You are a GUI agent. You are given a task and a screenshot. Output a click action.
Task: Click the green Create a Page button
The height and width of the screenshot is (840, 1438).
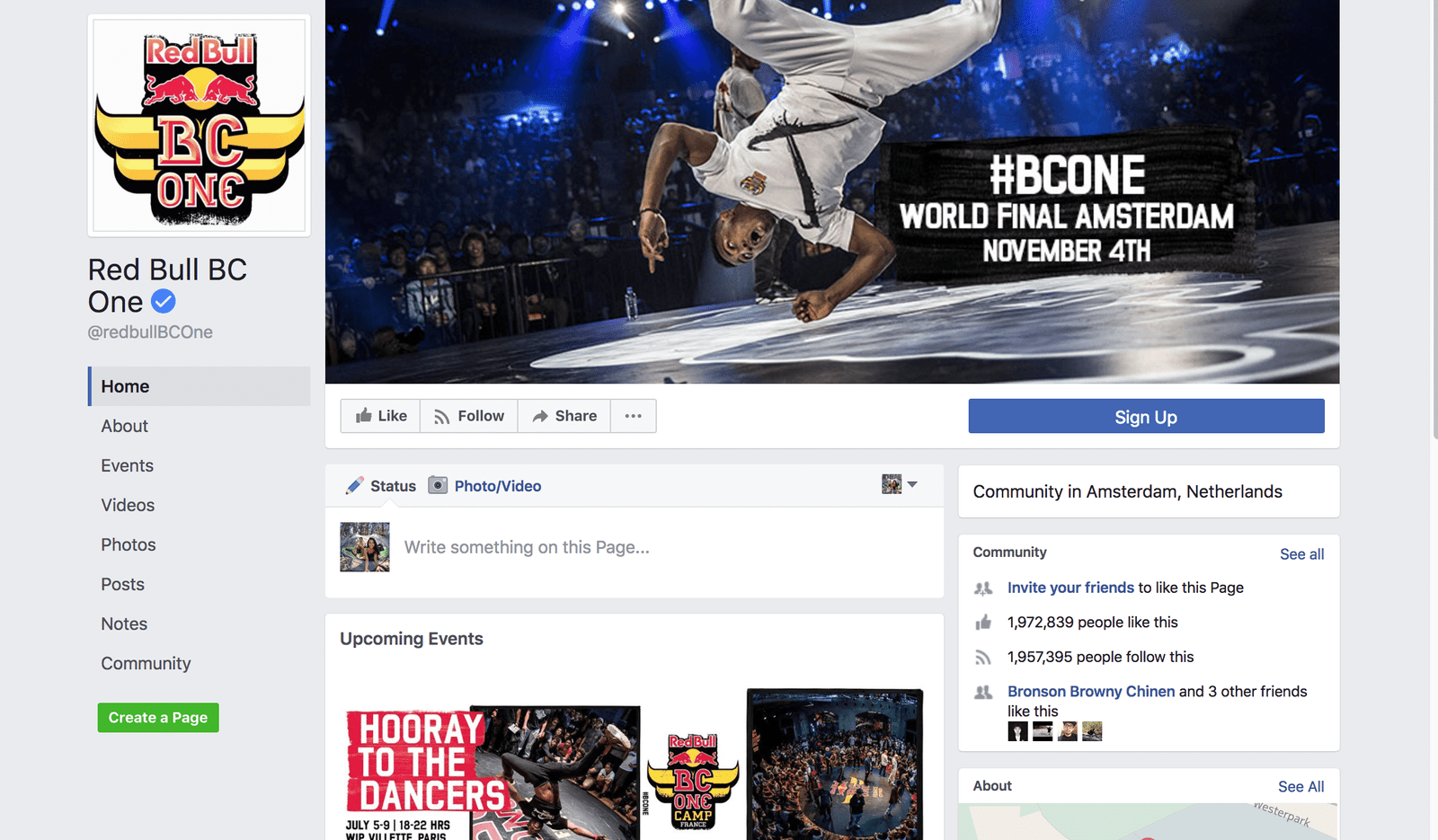pos(158,718)
